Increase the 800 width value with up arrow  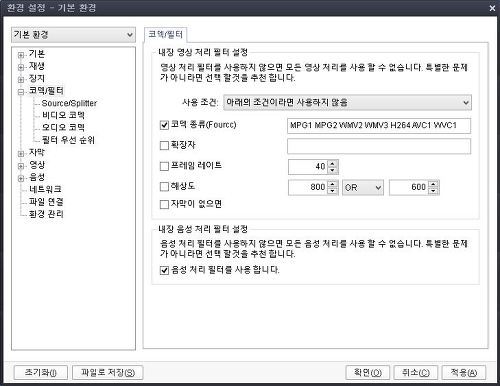point(332,184)
